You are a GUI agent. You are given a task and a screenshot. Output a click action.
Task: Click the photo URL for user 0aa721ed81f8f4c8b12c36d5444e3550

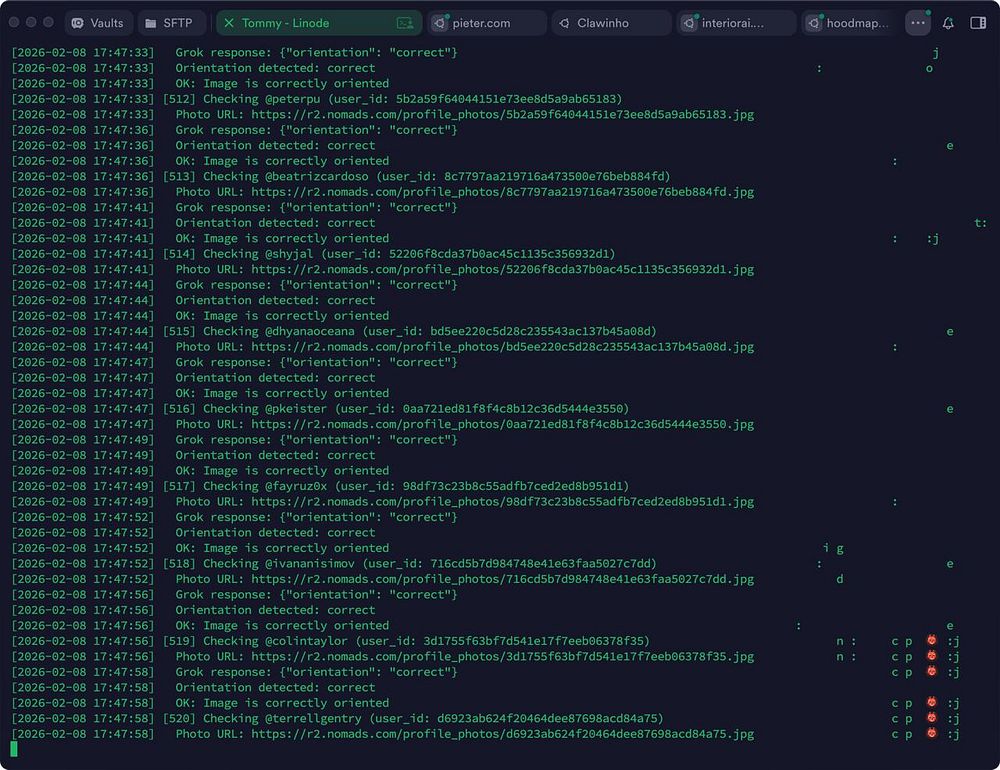click(503, 424)
